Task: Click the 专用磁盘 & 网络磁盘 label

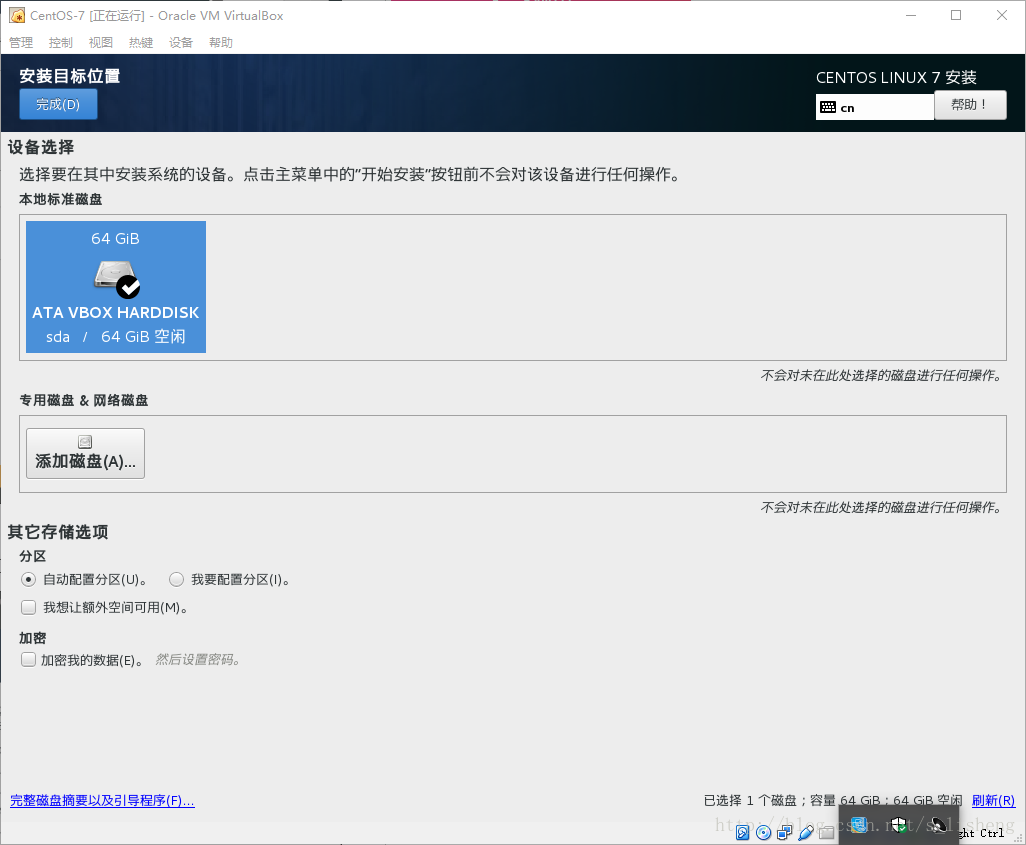Action: point(84,400)
